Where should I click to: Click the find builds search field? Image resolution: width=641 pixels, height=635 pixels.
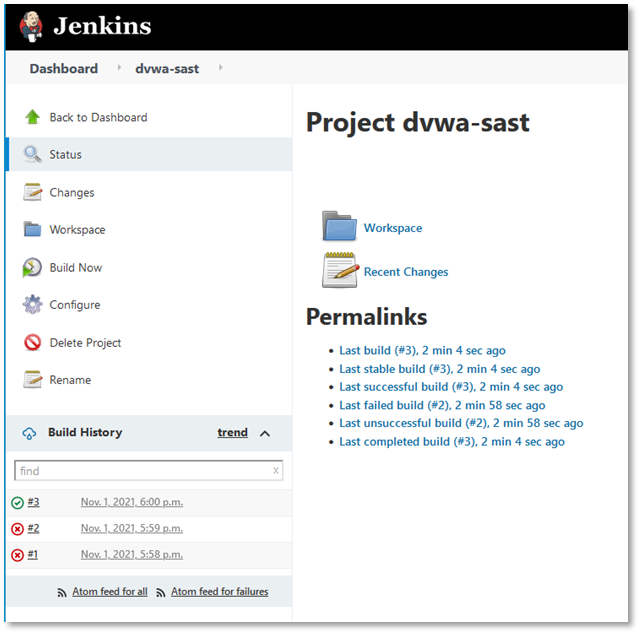coord(140,471)
